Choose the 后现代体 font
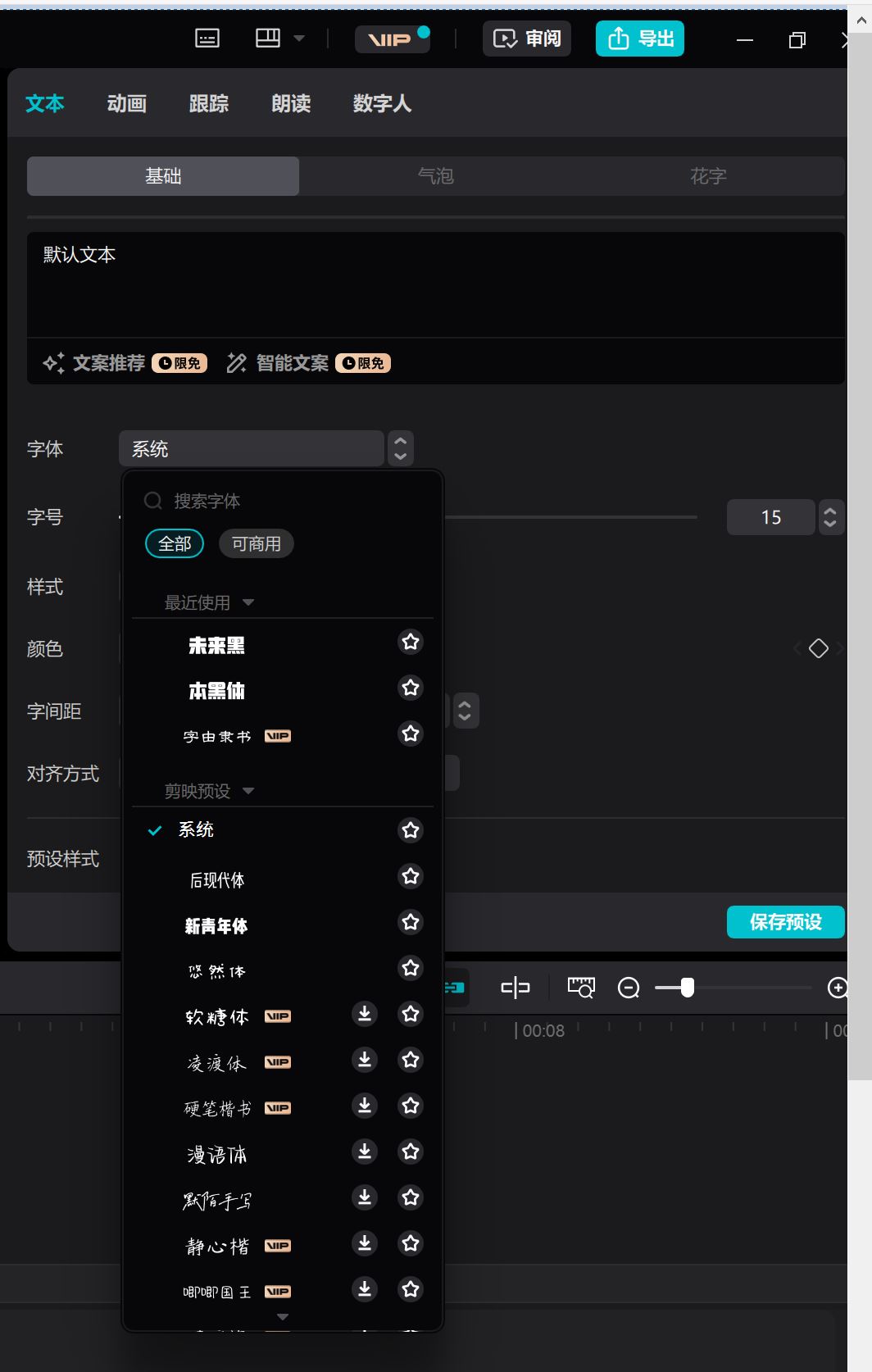872x1372 pixels. coord(217,879)
